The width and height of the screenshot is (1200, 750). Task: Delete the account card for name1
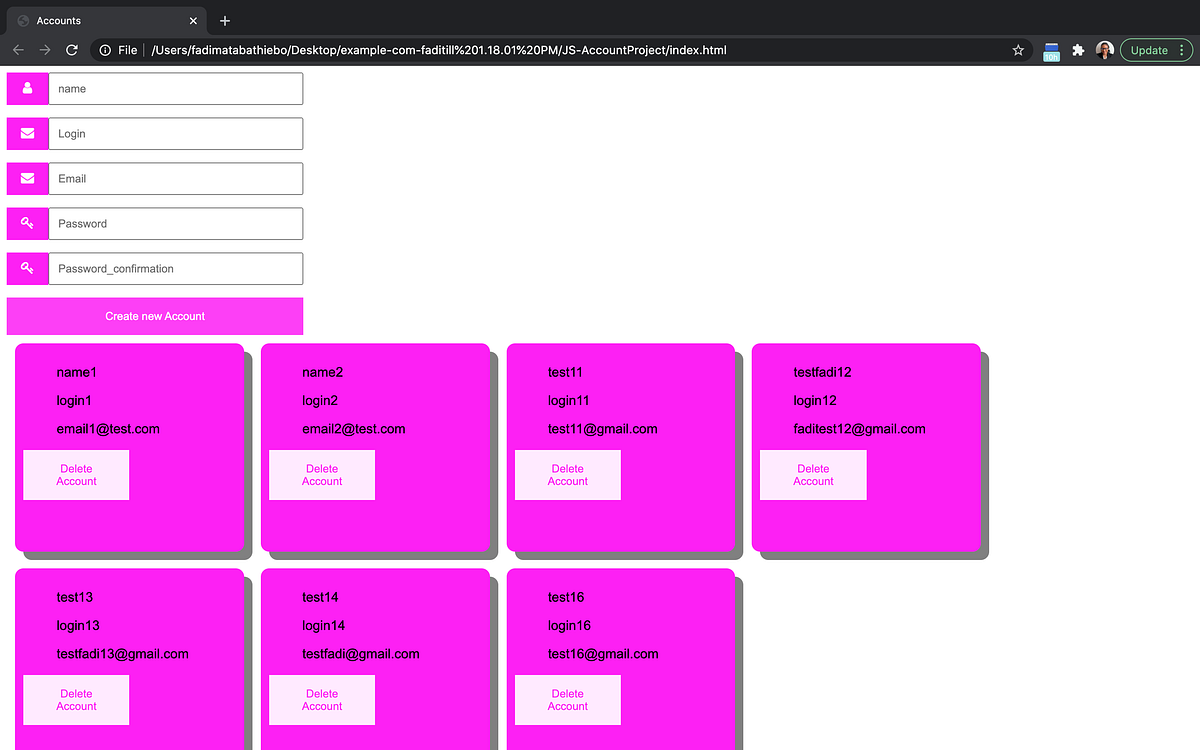(76, 475)
